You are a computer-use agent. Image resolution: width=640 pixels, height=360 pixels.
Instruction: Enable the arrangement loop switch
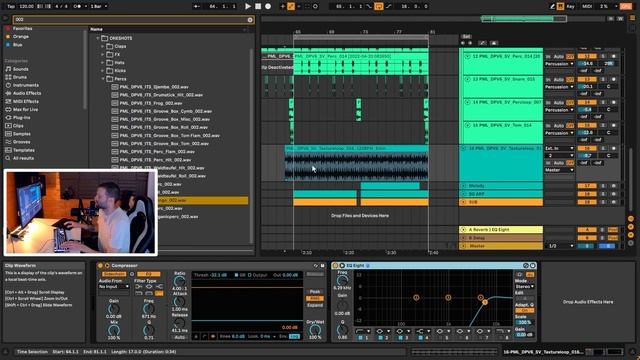click(x=379, y=6)
